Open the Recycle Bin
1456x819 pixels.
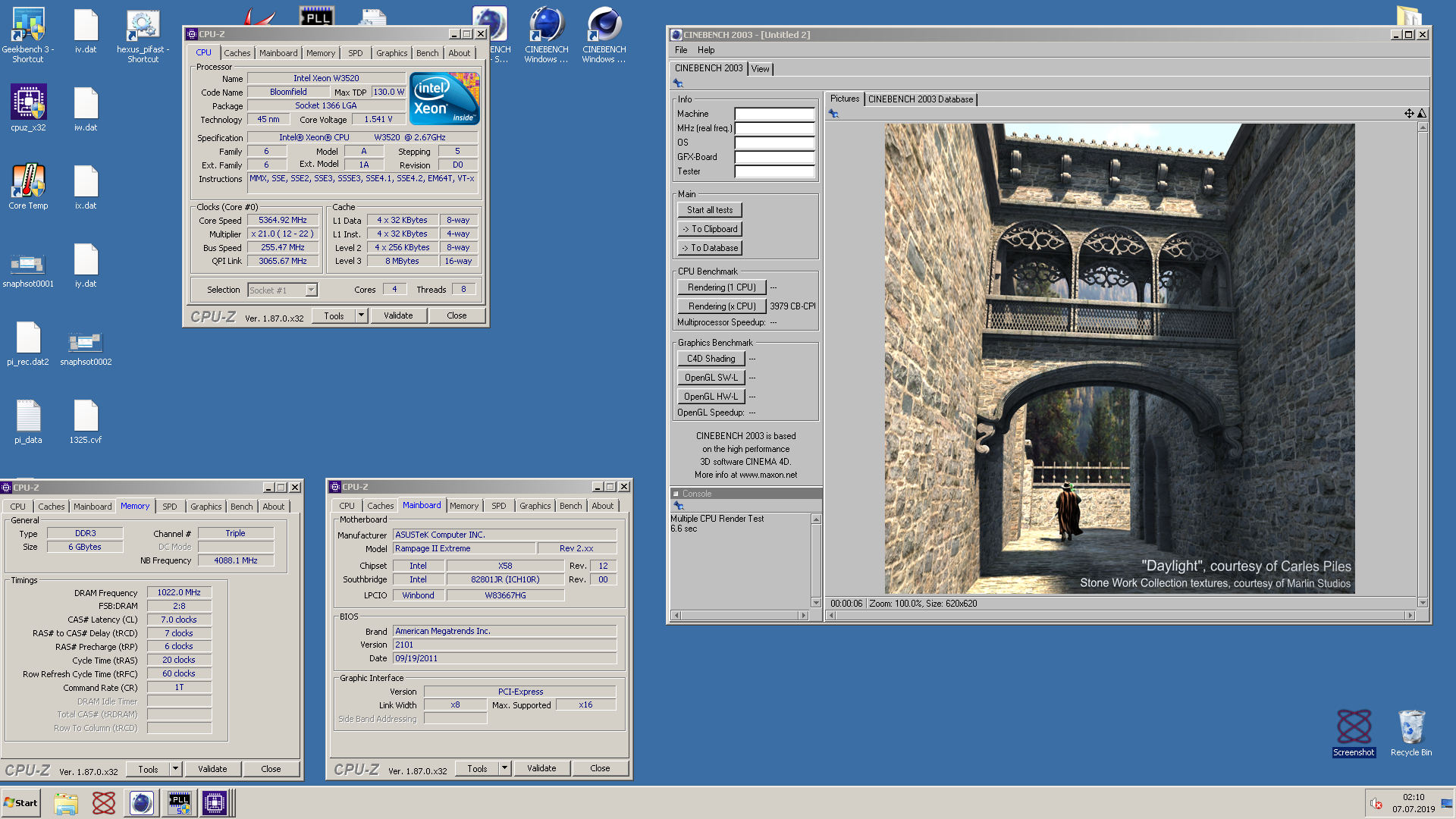tap(1411, 733)
